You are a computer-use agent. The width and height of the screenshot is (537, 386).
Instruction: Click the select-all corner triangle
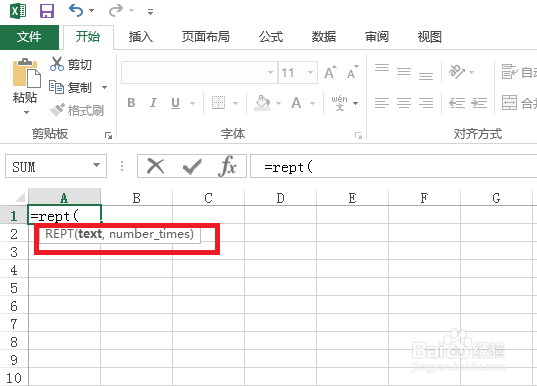[20, 197]
